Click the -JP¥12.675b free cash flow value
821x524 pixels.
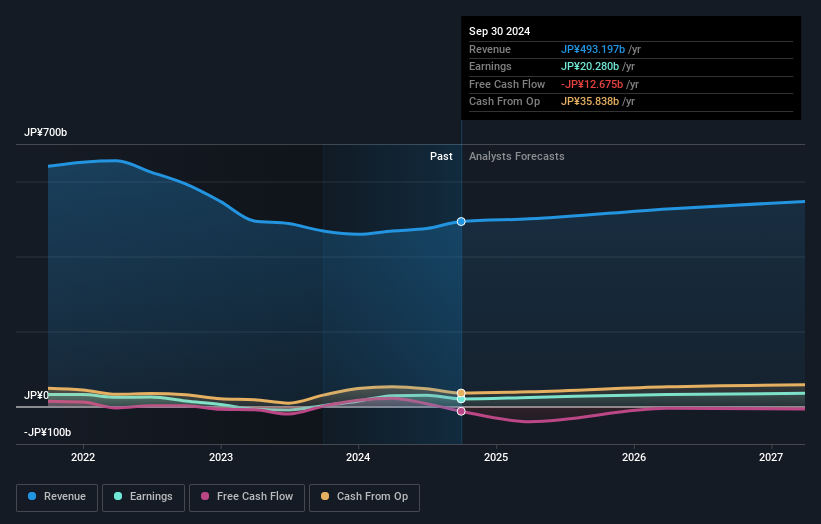592,84
